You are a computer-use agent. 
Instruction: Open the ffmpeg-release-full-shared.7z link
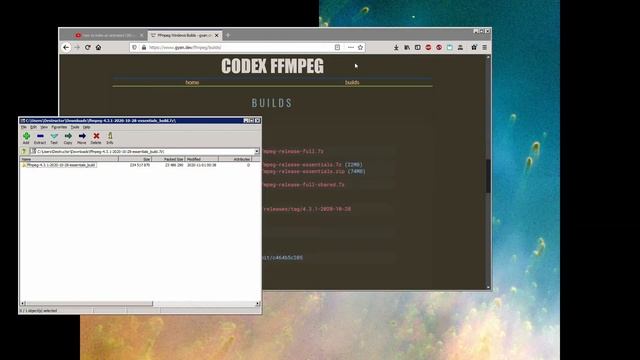click(x=304, y=185)
